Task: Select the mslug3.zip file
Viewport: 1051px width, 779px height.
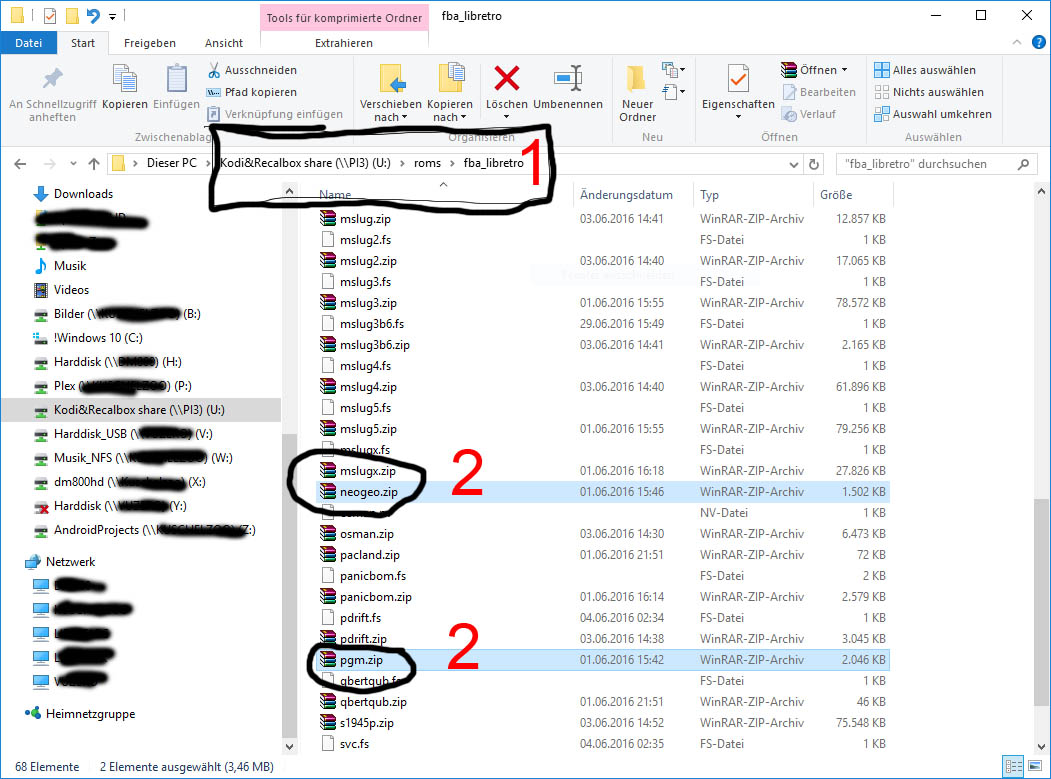Action: 368,303
